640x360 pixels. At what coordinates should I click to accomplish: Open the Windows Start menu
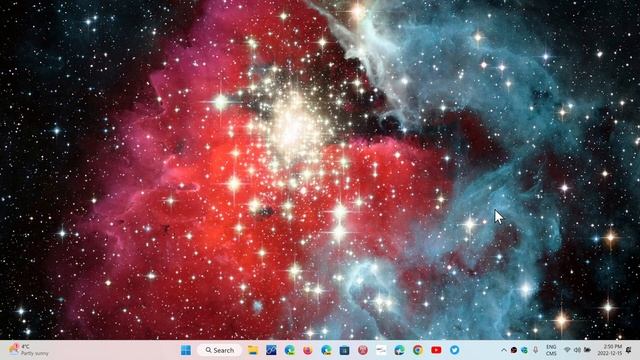[186, 350]
